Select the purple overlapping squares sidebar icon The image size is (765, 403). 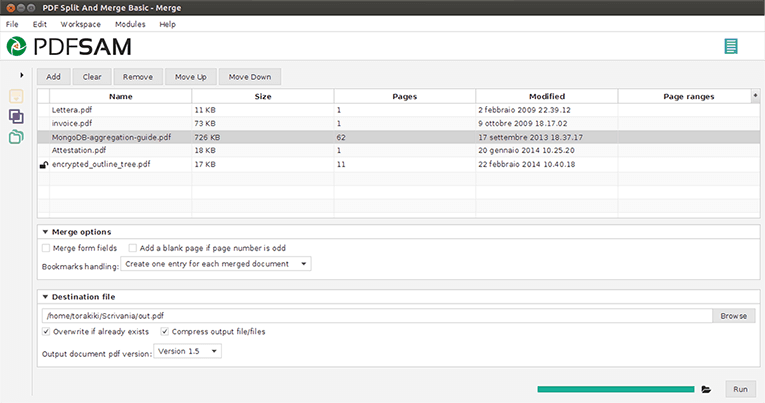click(x=17, y=116)
